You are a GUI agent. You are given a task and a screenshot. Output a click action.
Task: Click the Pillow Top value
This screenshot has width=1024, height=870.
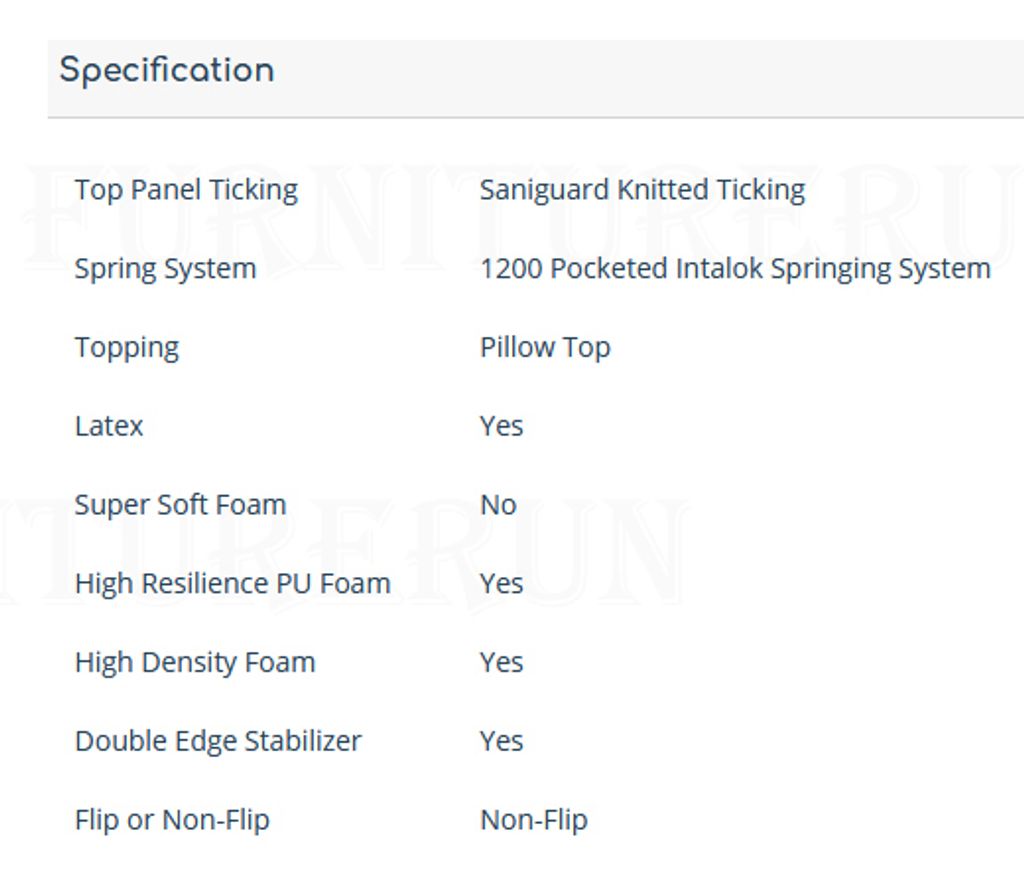(x=545, y=347)
